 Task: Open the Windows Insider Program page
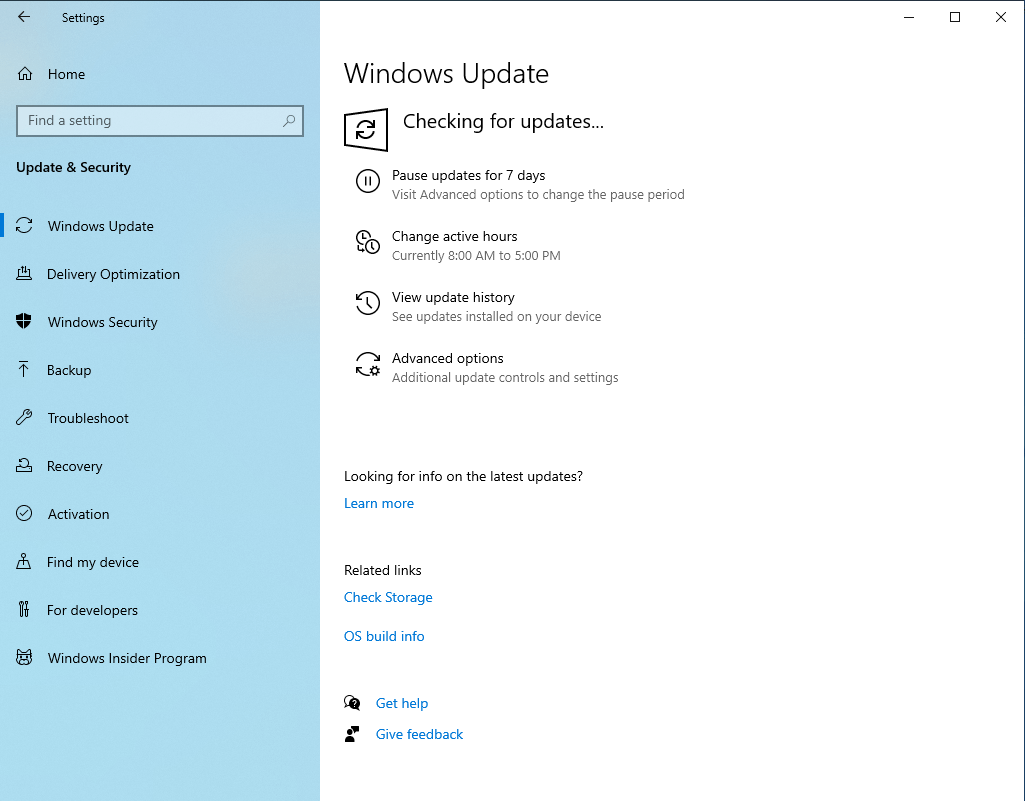tap(24, 658)
